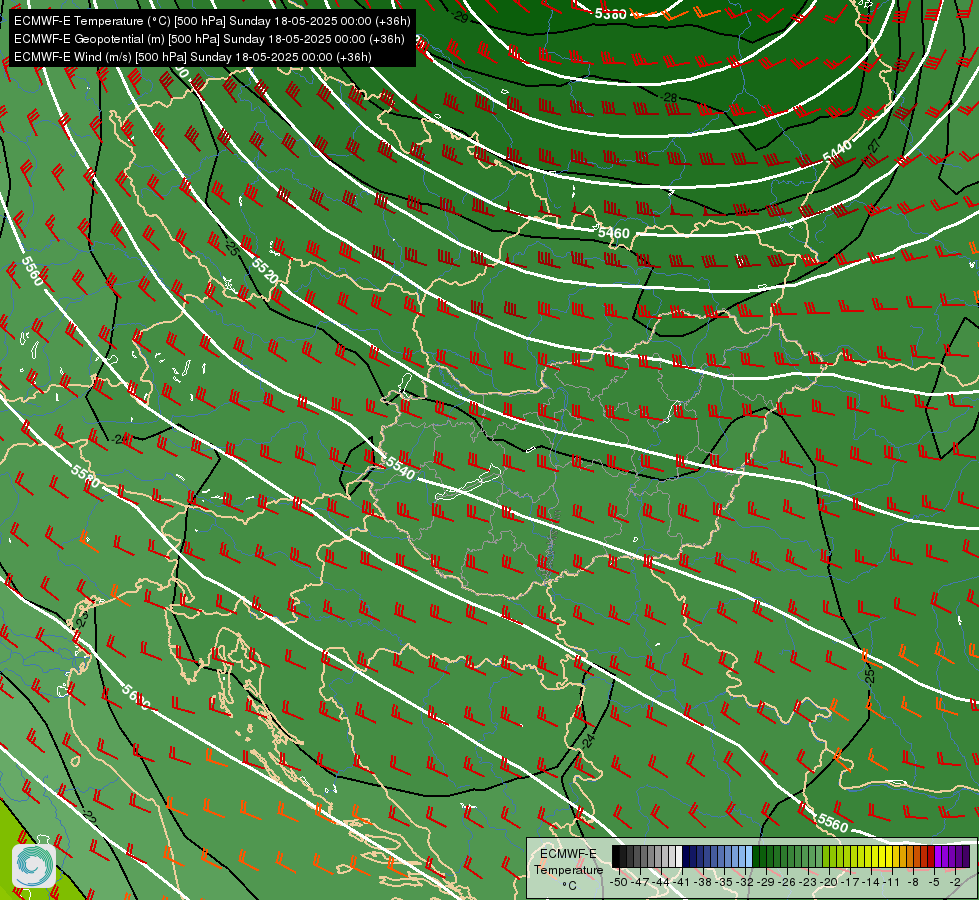Viewport: 979px width, 900px height.
Task: Select the ECMWF-E Temperature 500 hPa title line
Action: click(212, 21)
